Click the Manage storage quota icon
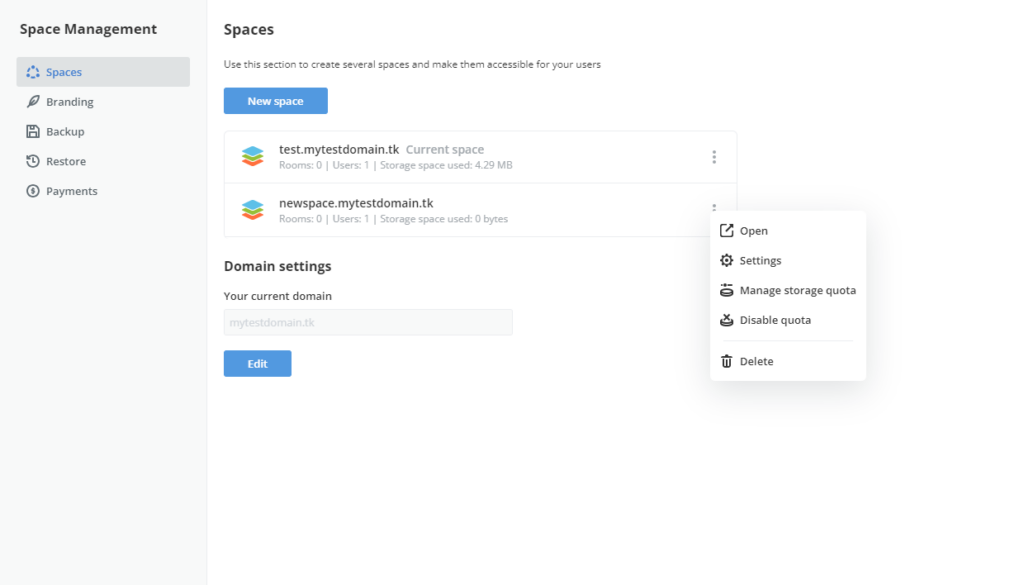This screenshot has width=1024, height=585. click(x=727, y=291)
